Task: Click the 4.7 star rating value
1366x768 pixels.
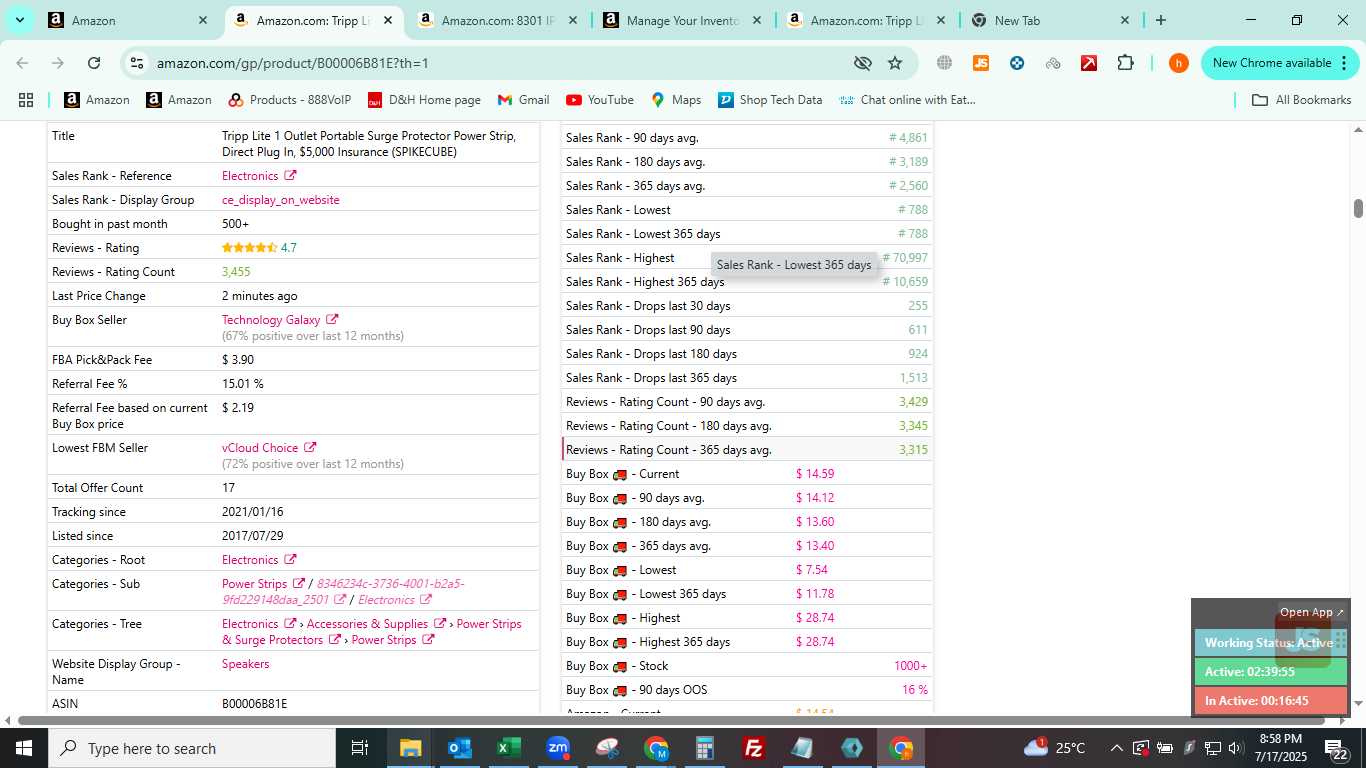Action: pyautogui.click(x=288, y=248)
